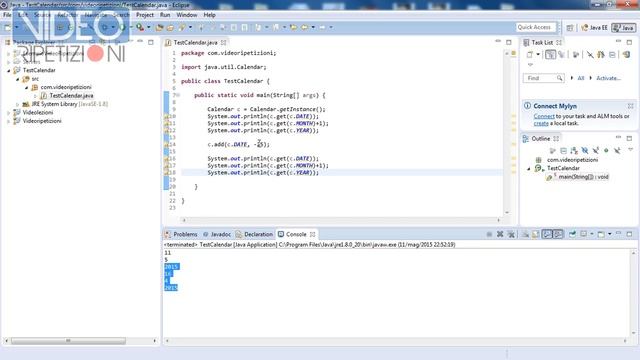
Task: Select main(String[]) method in Outline
Action: pos(577,177)
